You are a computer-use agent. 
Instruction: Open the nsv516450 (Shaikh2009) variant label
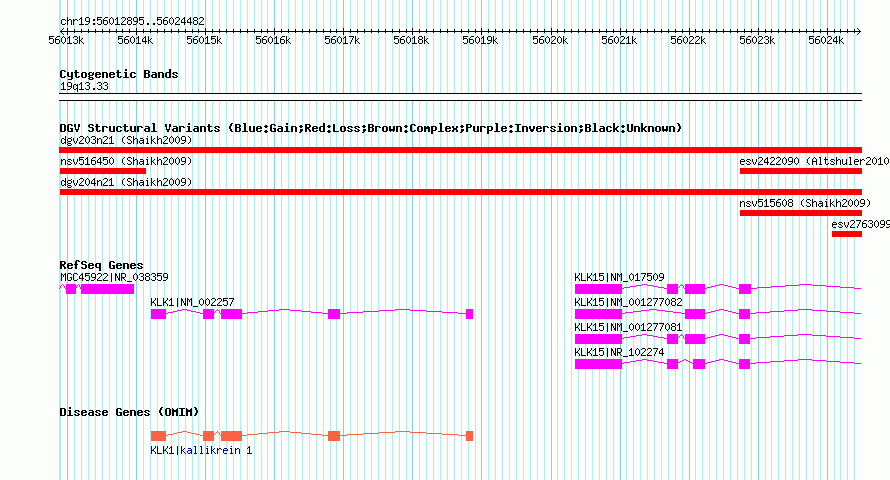tap(126, 161)
